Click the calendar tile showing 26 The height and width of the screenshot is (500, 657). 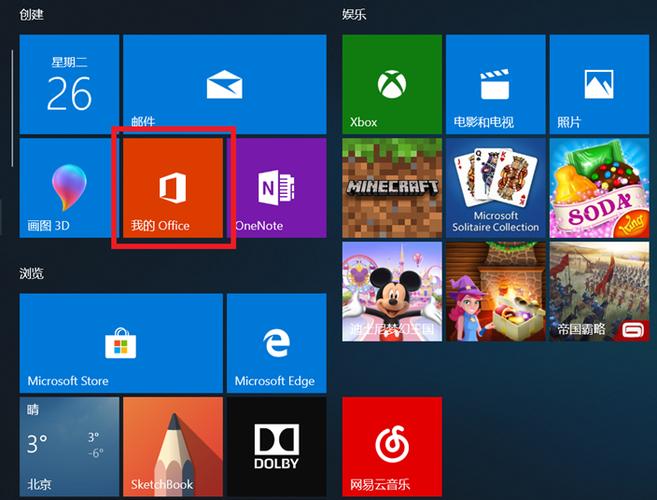click(68, 84)
